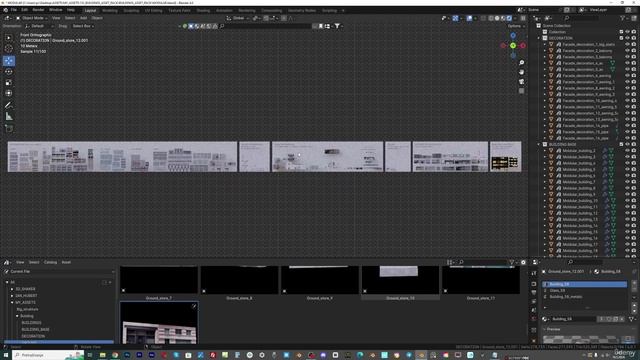Open asset browser display settings gear
Screen dimensions: 640x360
523,262
